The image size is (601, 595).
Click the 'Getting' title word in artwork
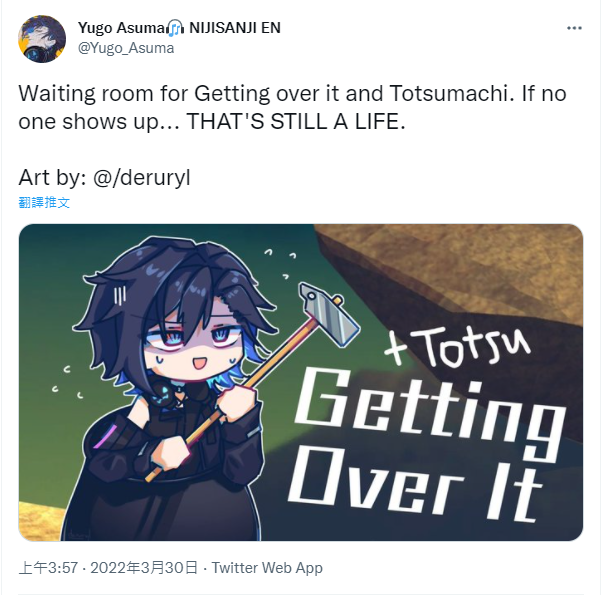coord(429,412)
